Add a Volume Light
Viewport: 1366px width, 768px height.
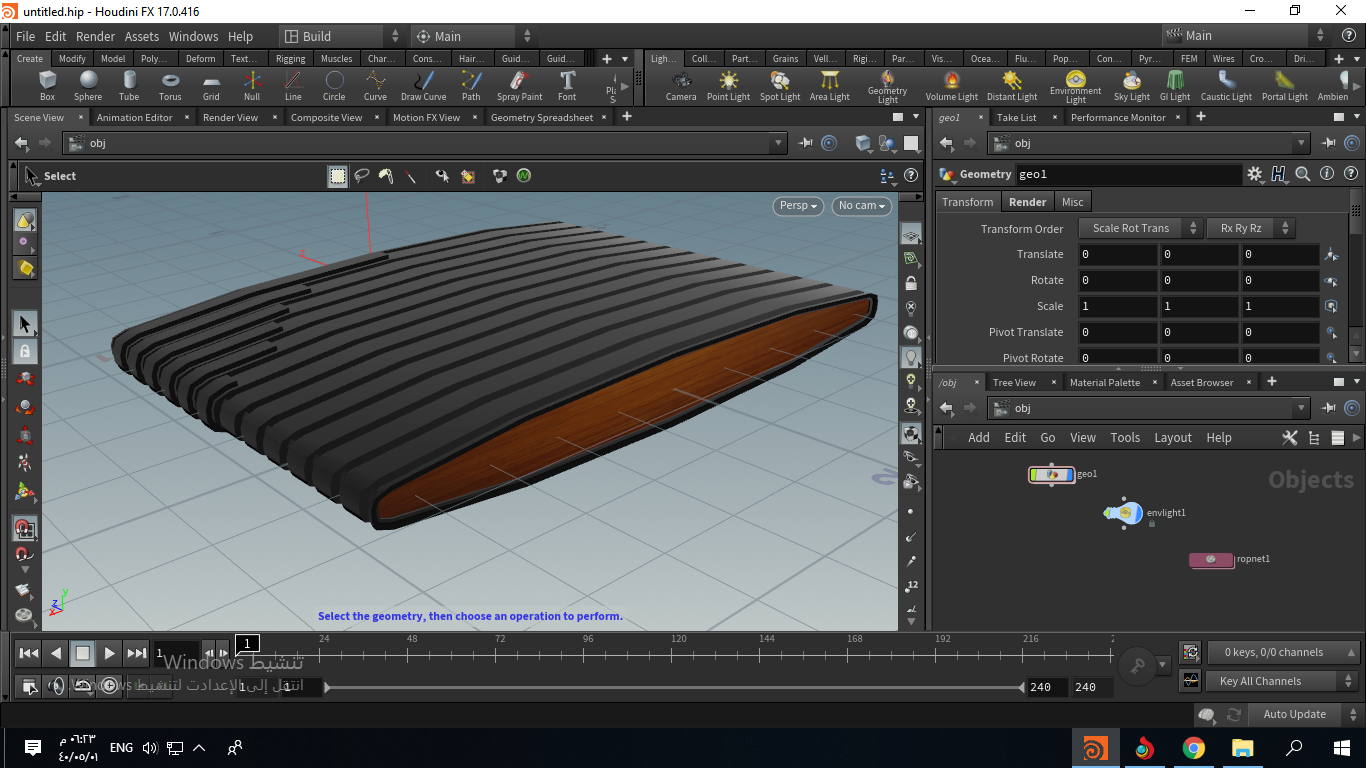pos(952,85)
